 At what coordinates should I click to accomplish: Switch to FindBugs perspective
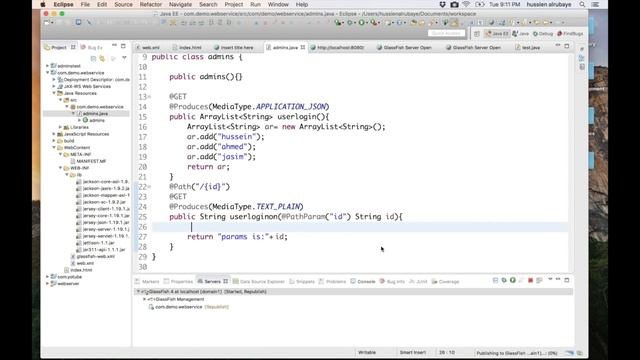coord(570,34)
